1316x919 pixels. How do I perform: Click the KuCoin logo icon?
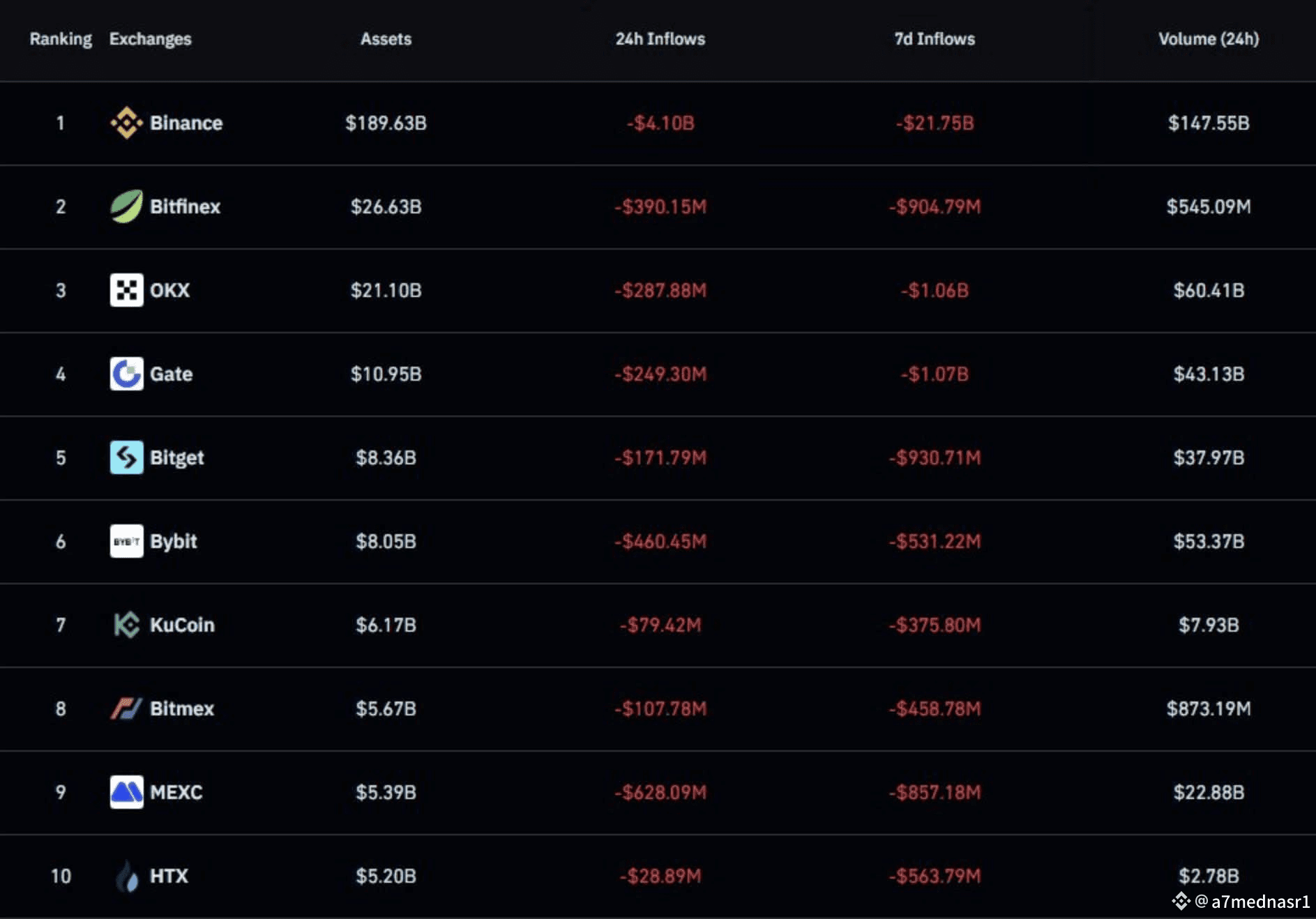point(126,625)
